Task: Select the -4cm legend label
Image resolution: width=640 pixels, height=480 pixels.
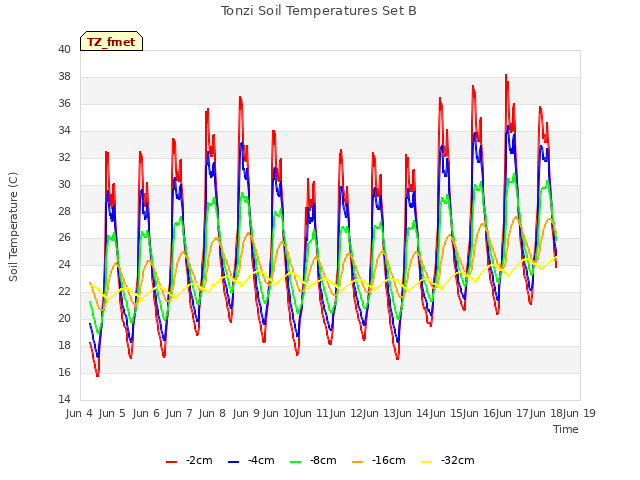Action: click(261, 461)
